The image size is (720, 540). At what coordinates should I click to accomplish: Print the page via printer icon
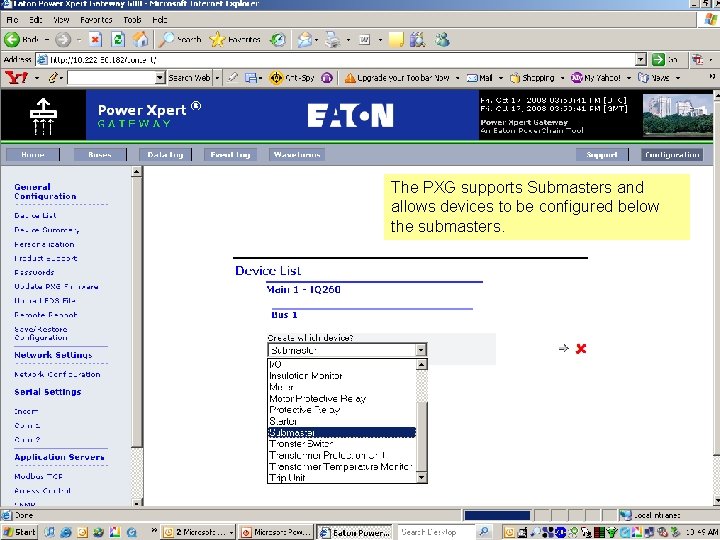tap(332, 39)
